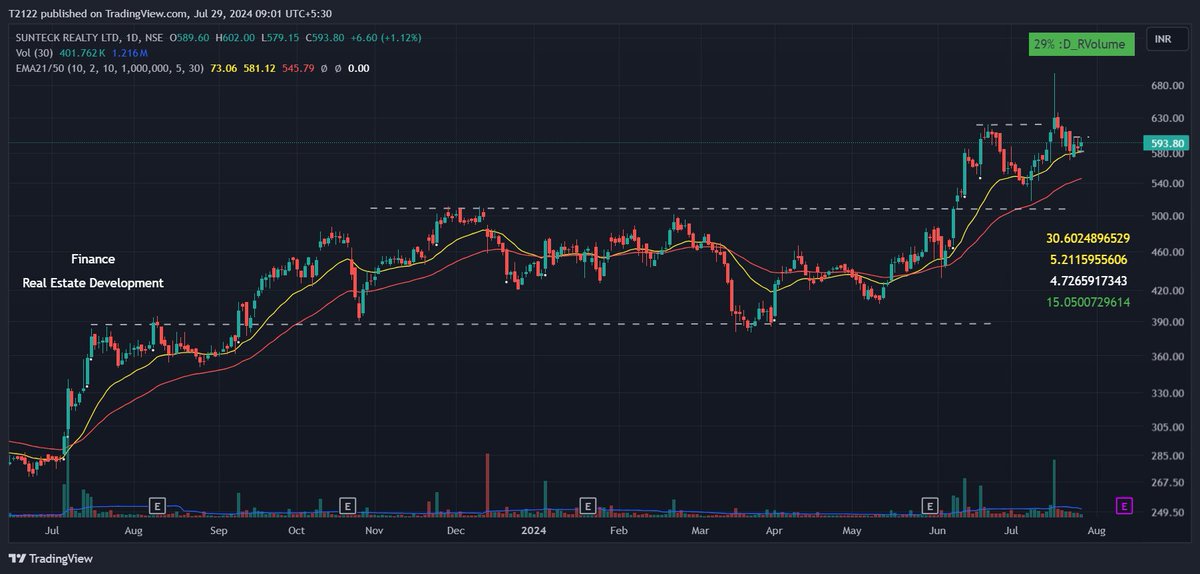The height and width of the screenshot is (574, 1200).
Task: Click the 305.00 price axis label
Action: [x=1167, y=427]
